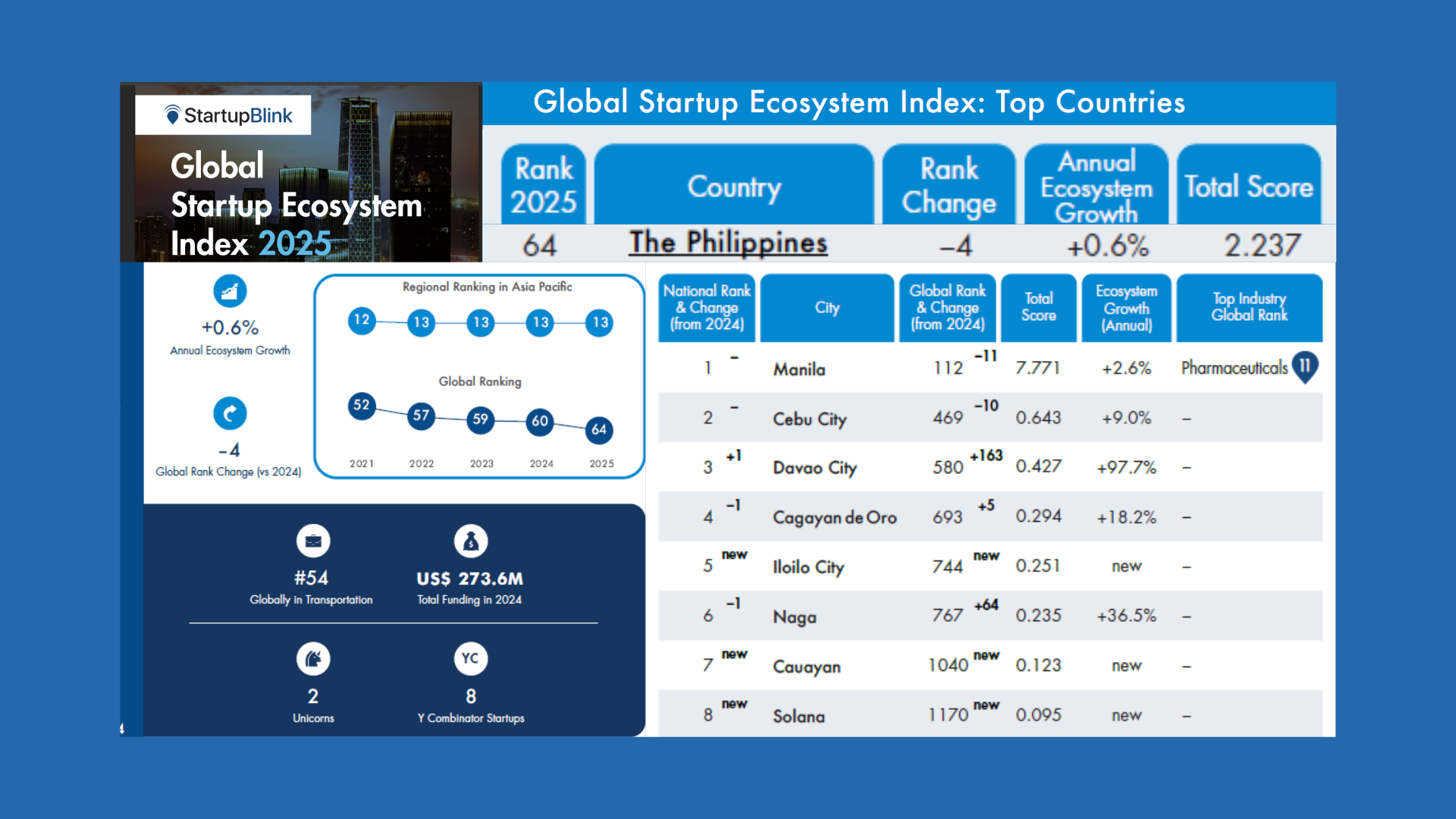1456x819 pixels.
Task: Select the Davao City row
Action: click(814, 468)
